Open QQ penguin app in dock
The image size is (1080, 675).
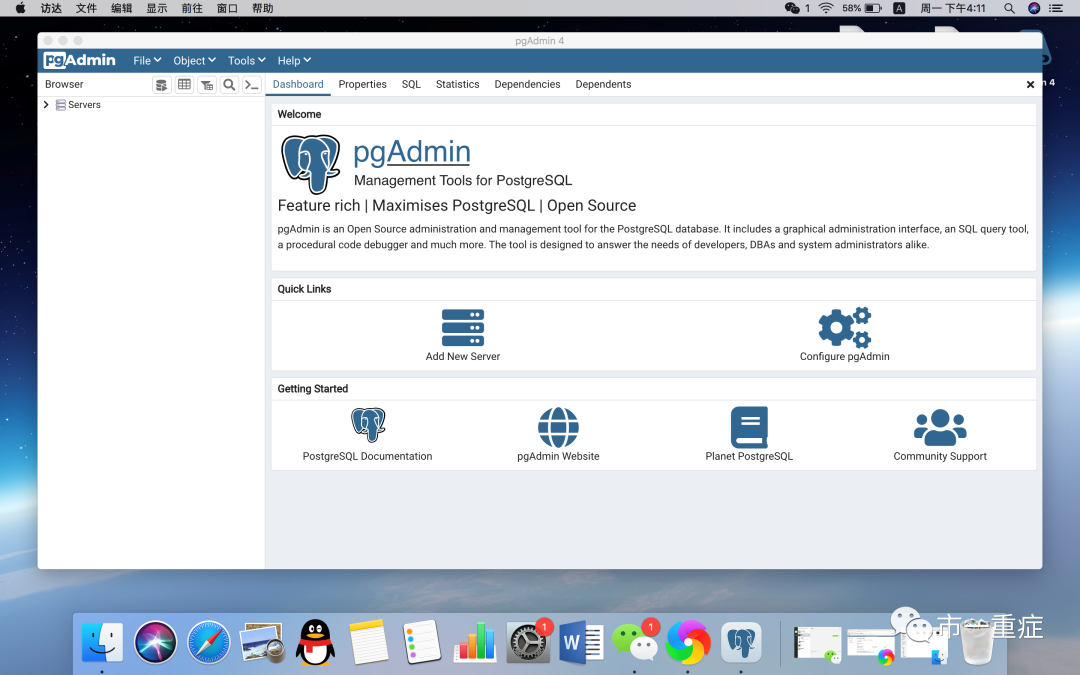click(315, 643)
